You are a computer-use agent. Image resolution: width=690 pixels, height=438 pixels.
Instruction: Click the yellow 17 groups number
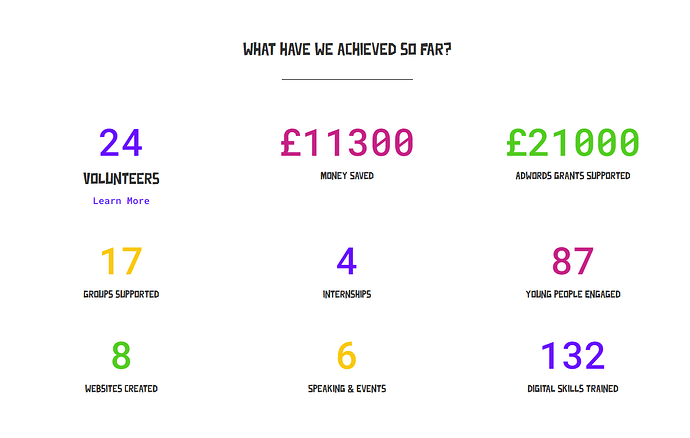121,261
